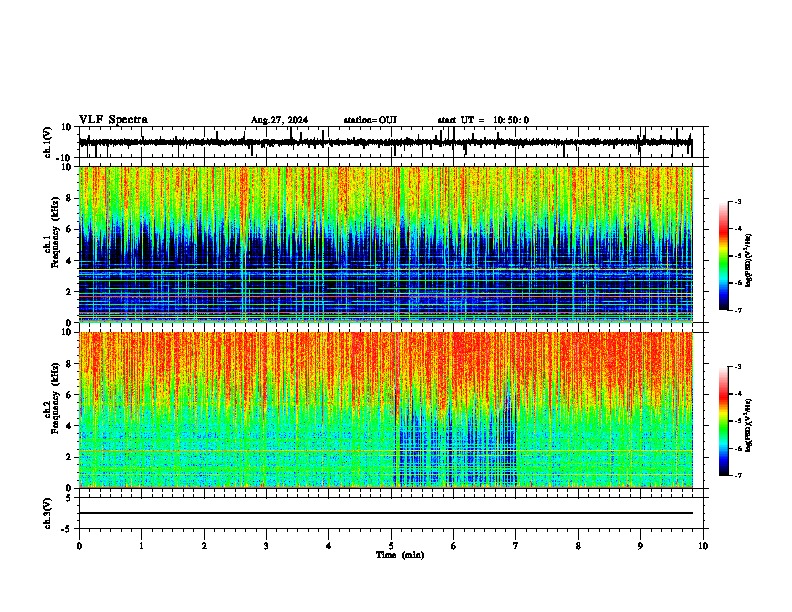This screenshot has width=792, height=612.
Task: Select the ch.2 colorbar "log(PSD)(V²/Hz)" label
Action: pos(749,426)
